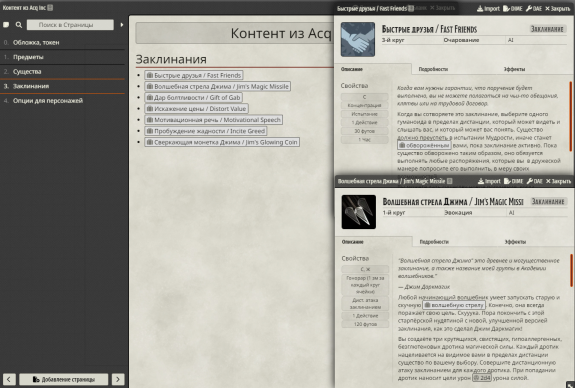Click the Добавление страницы button
The height and width of the screenshot is (388, 575).
click(63, 379)
